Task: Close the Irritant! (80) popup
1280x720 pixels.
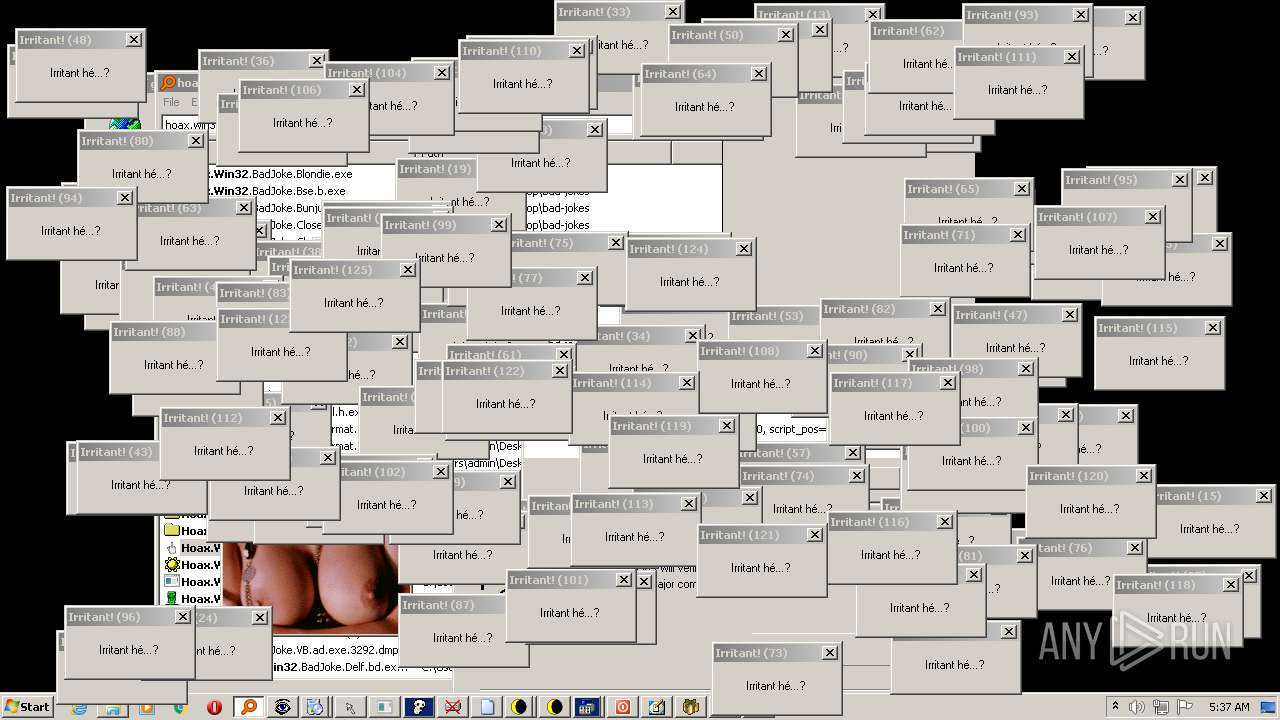Action: coord(195,141)
